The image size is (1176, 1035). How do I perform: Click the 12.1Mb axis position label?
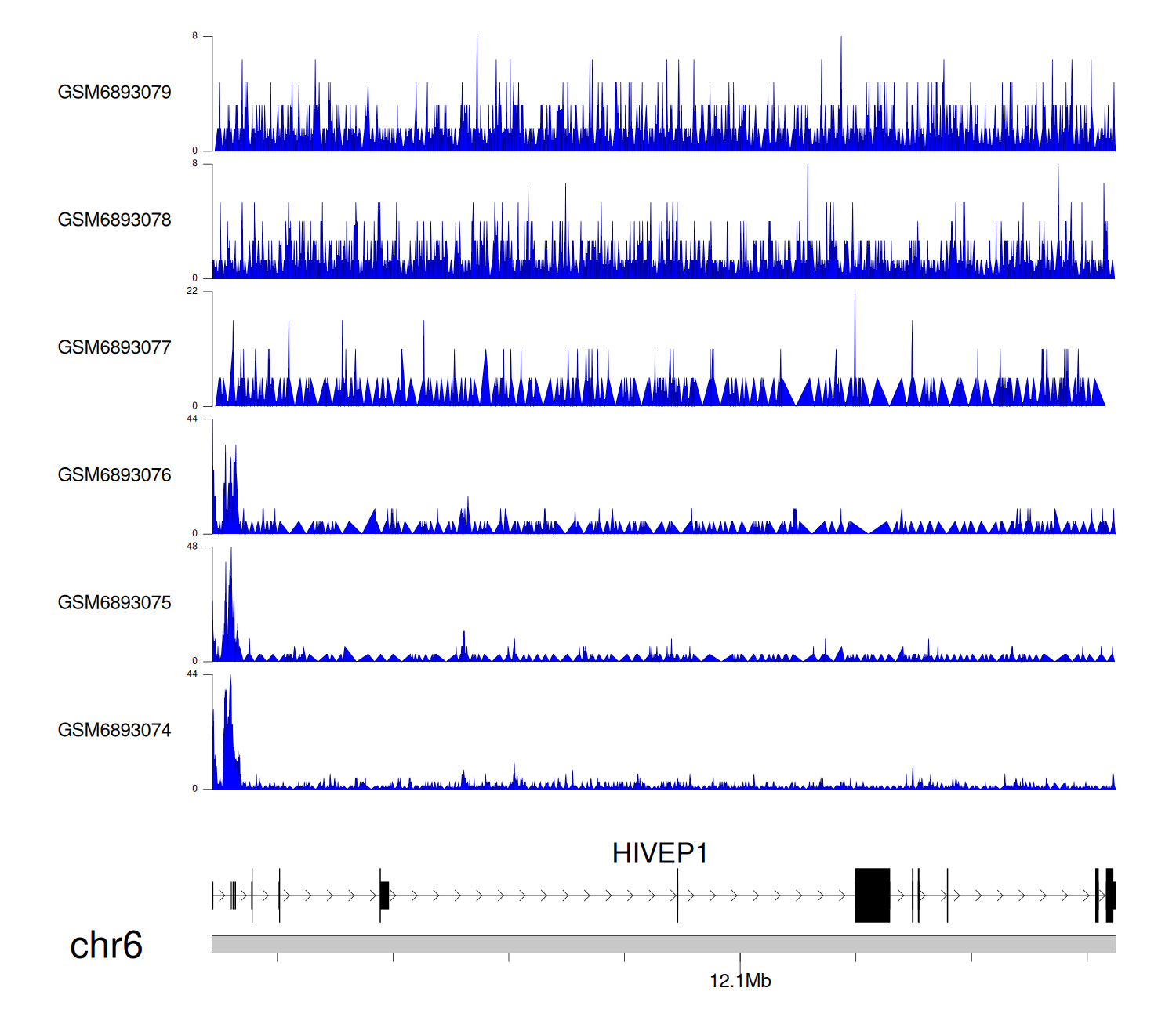click(740, 981)
